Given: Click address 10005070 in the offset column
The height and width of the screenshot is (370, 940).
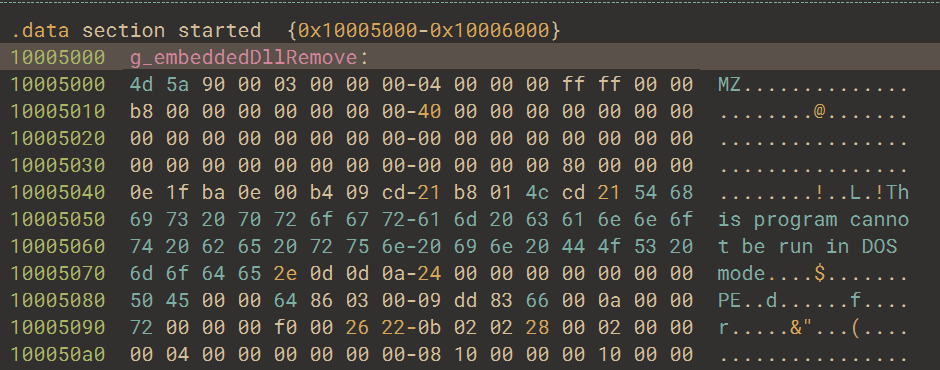Looking at the screenshot, I should pyautogui.click(x=58, y=273).
